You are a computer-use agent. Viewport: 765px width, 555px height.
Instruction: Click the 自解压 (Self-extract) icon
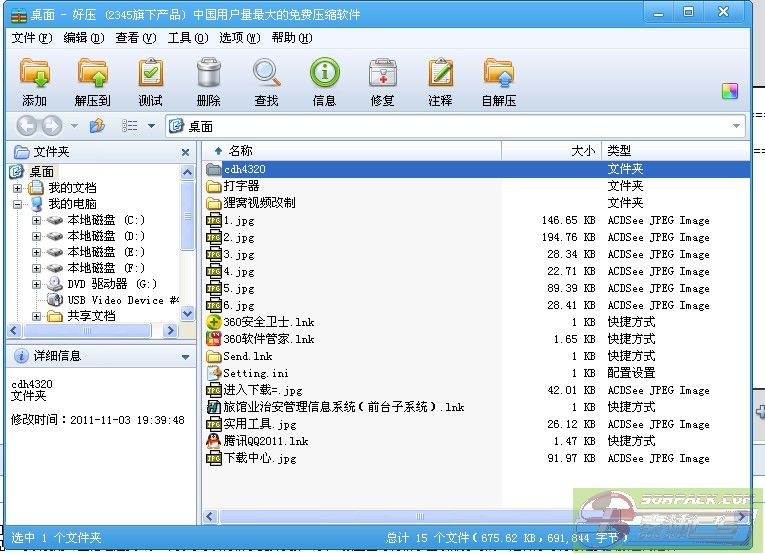pos(498,75)
